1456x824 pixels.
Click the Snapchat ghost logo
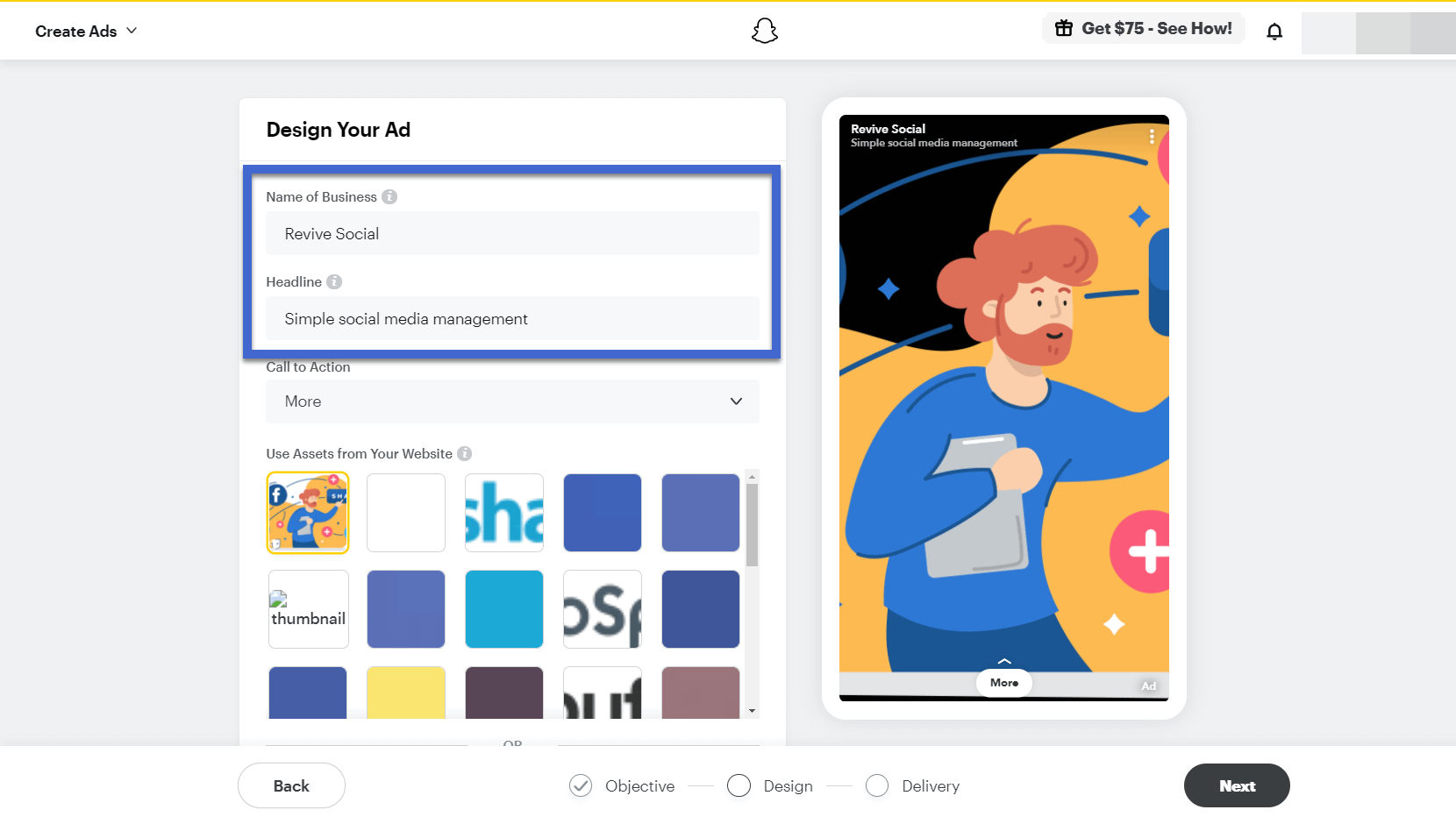pyautogui.click(x=765, y=31)
